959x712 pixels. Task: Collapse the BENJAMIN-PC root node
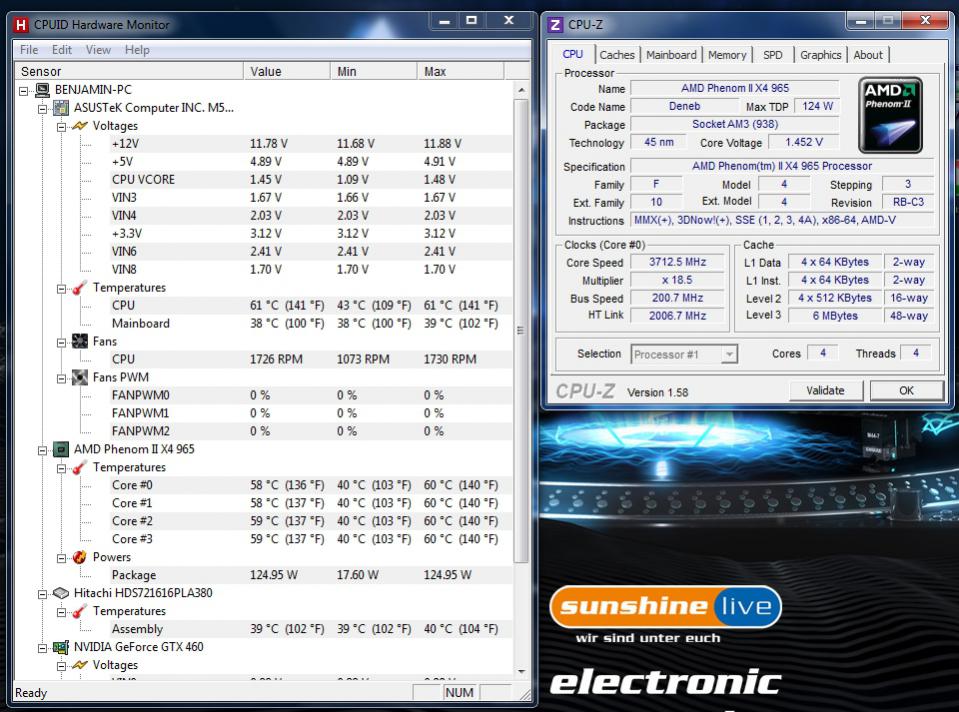click(24, 91)
